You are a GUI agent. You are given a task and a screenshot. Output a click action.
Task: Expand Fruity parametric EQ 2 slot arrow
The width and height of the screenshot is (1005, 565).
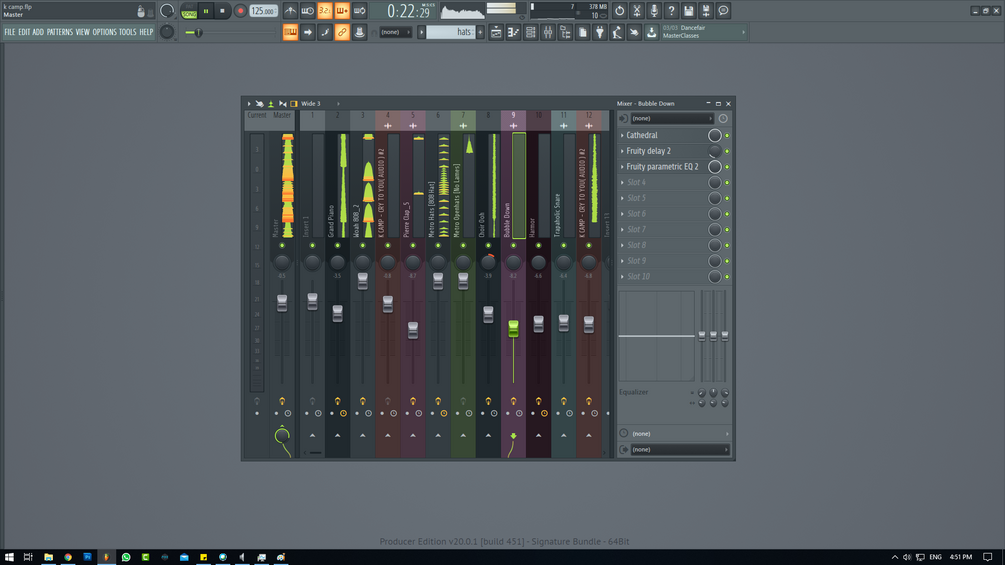[622, 167]
